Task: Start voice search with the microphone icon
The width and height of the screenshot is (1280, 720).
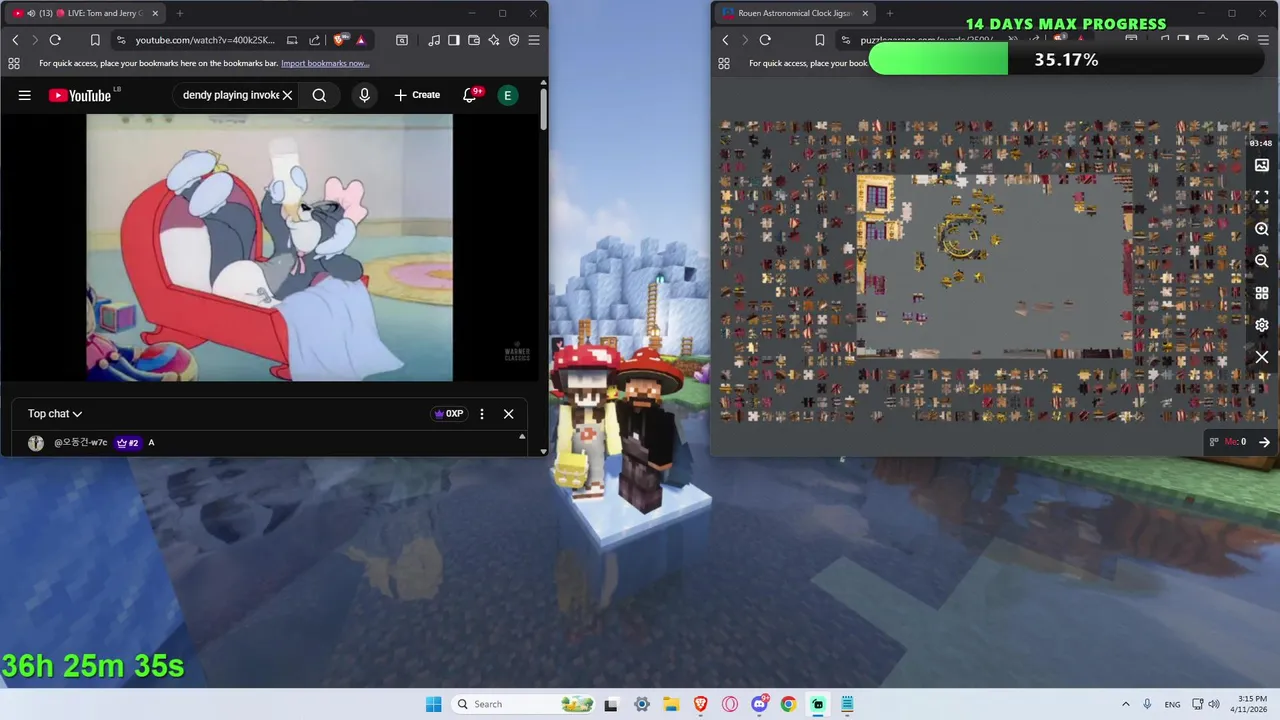Action: (x=364, y=95)
